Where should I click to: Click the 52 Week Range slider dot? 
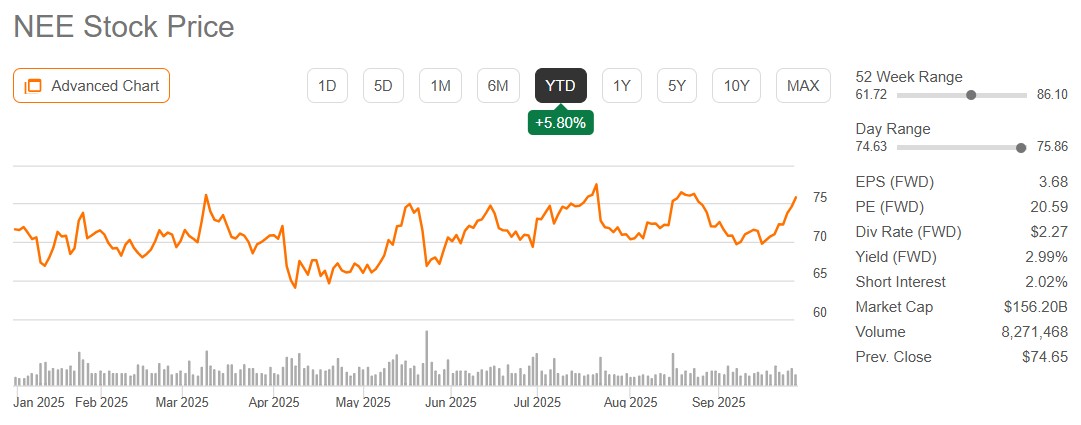971,95
